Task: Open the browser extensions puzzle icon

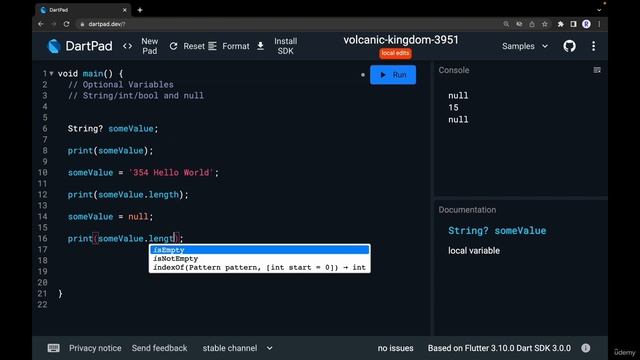Action: (560, 24)
